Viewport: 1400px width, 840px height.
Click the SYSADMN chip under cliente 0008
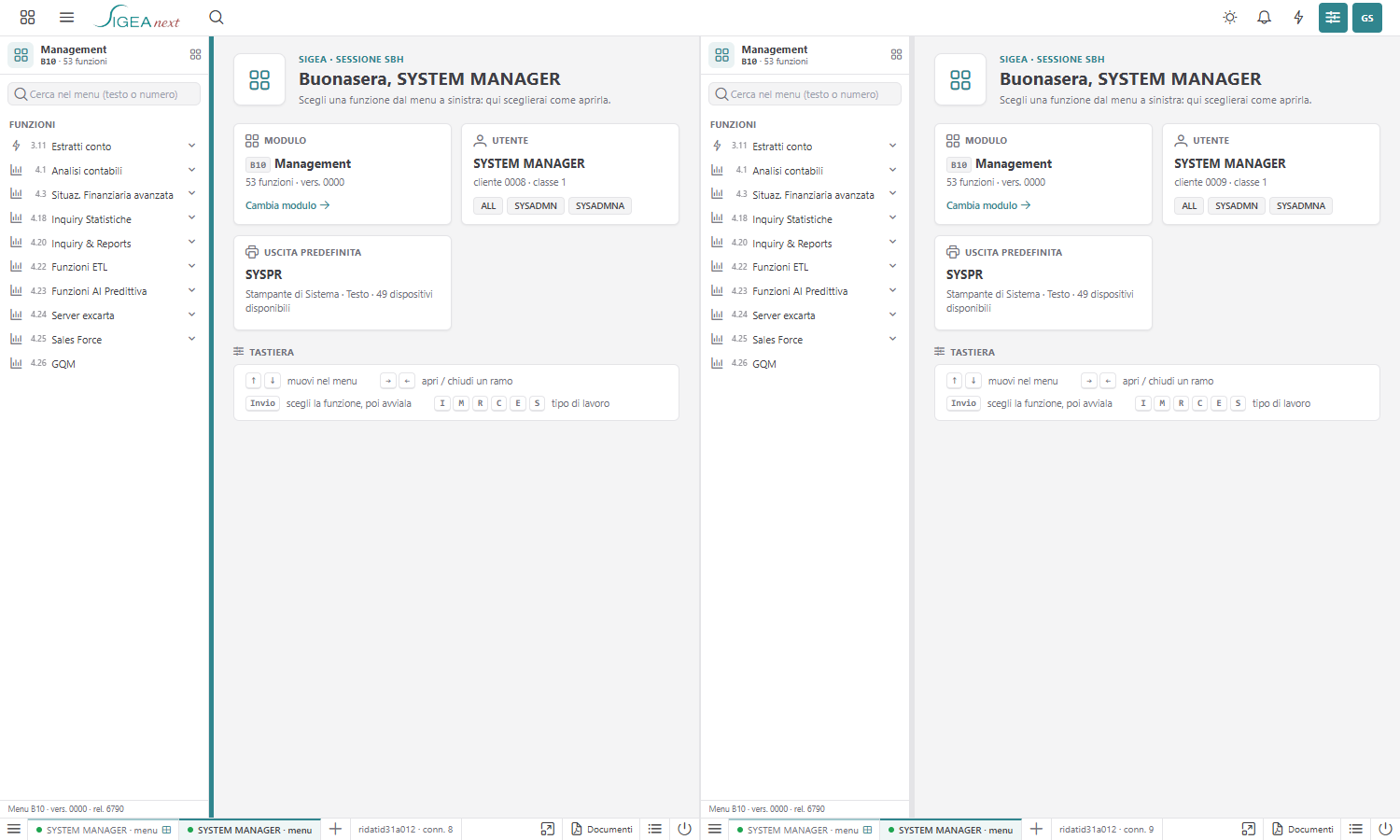[536, 206]
